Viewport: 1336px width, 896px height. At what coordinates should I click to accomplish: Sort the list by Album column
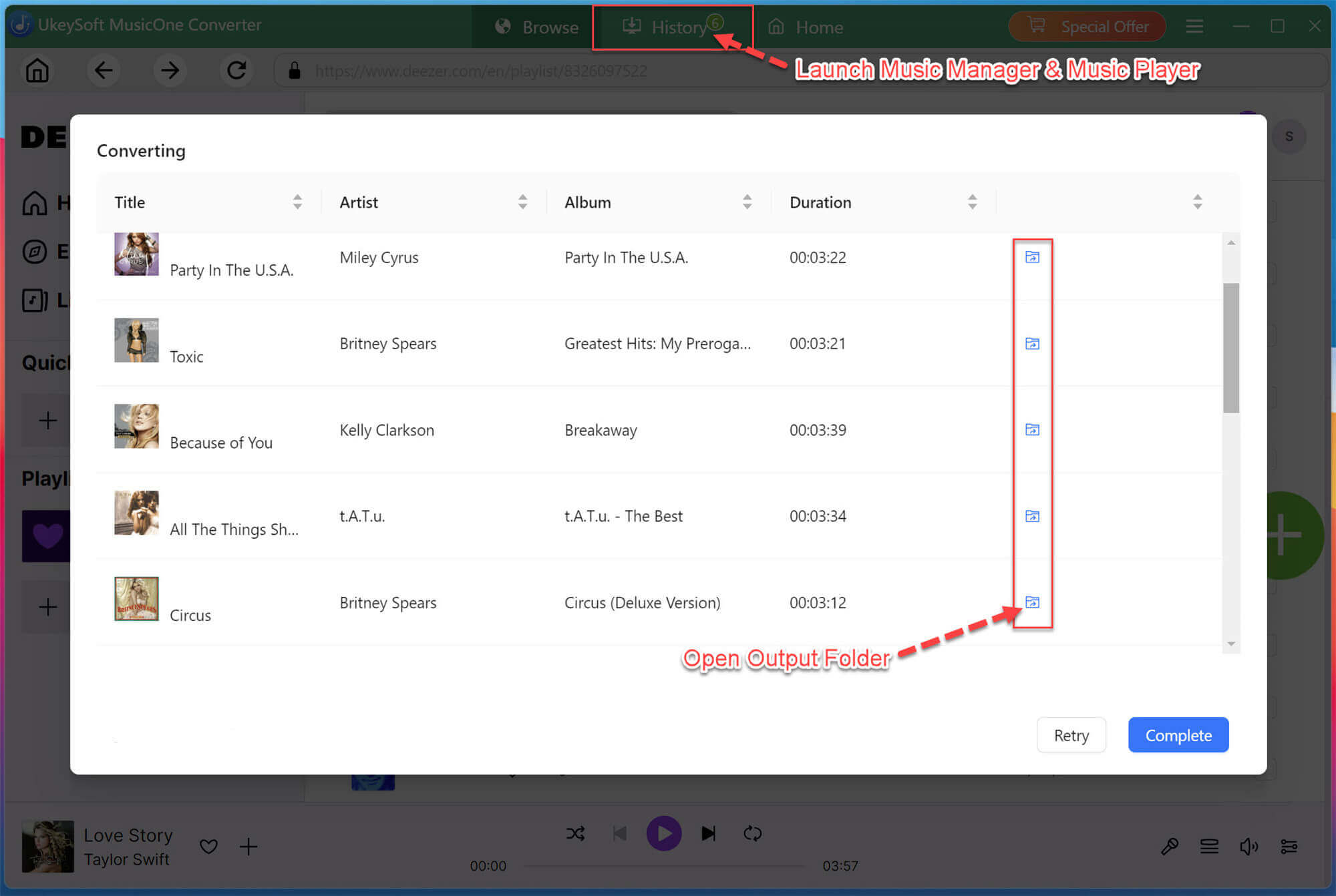pos(747,202)
